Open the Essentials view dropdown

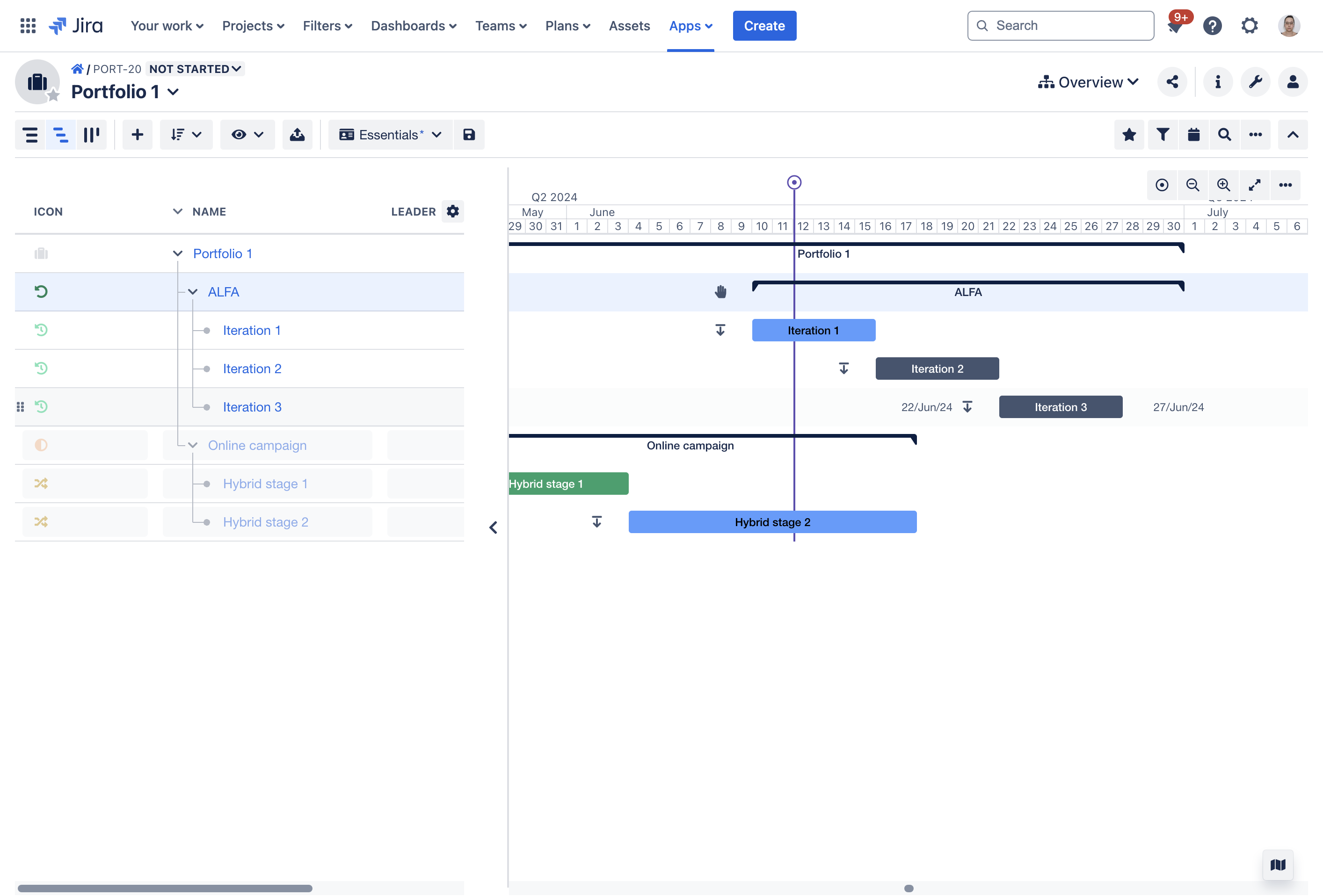coord(391,135)
